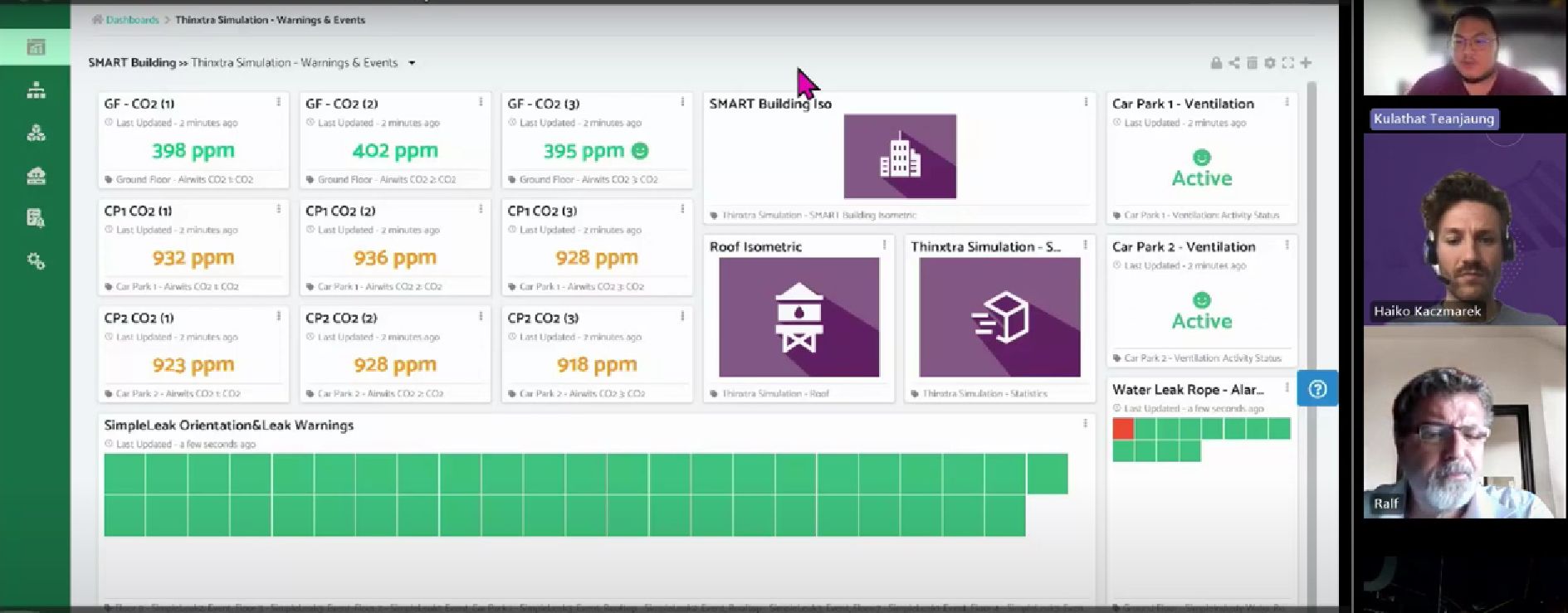Viewport: 1568px width, 613px height.
Task: Click the Car Park 1 Active smiley icon
Action: tap(1202, 158)
